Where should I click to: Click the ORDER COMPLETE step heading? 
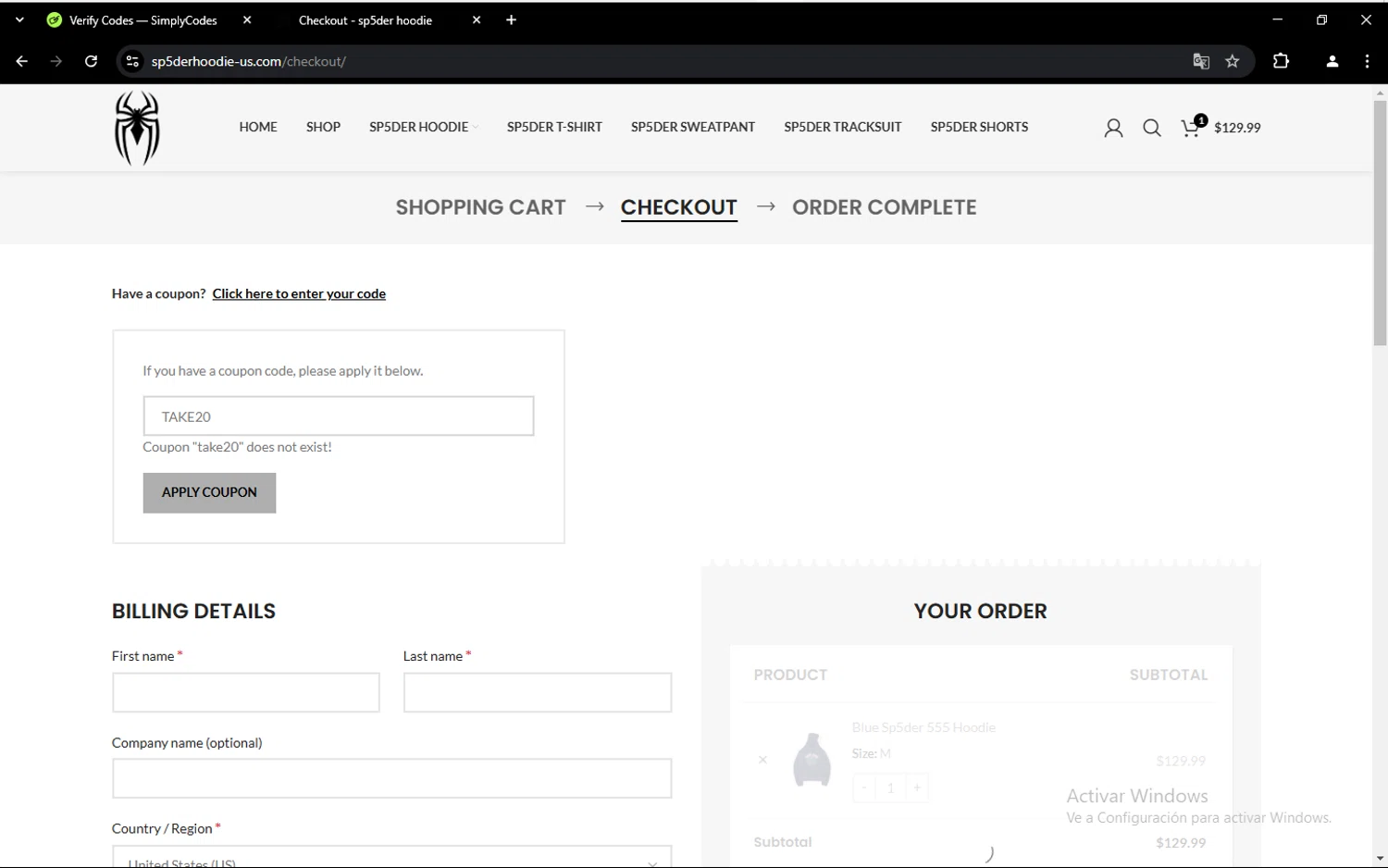click(884, 207)
